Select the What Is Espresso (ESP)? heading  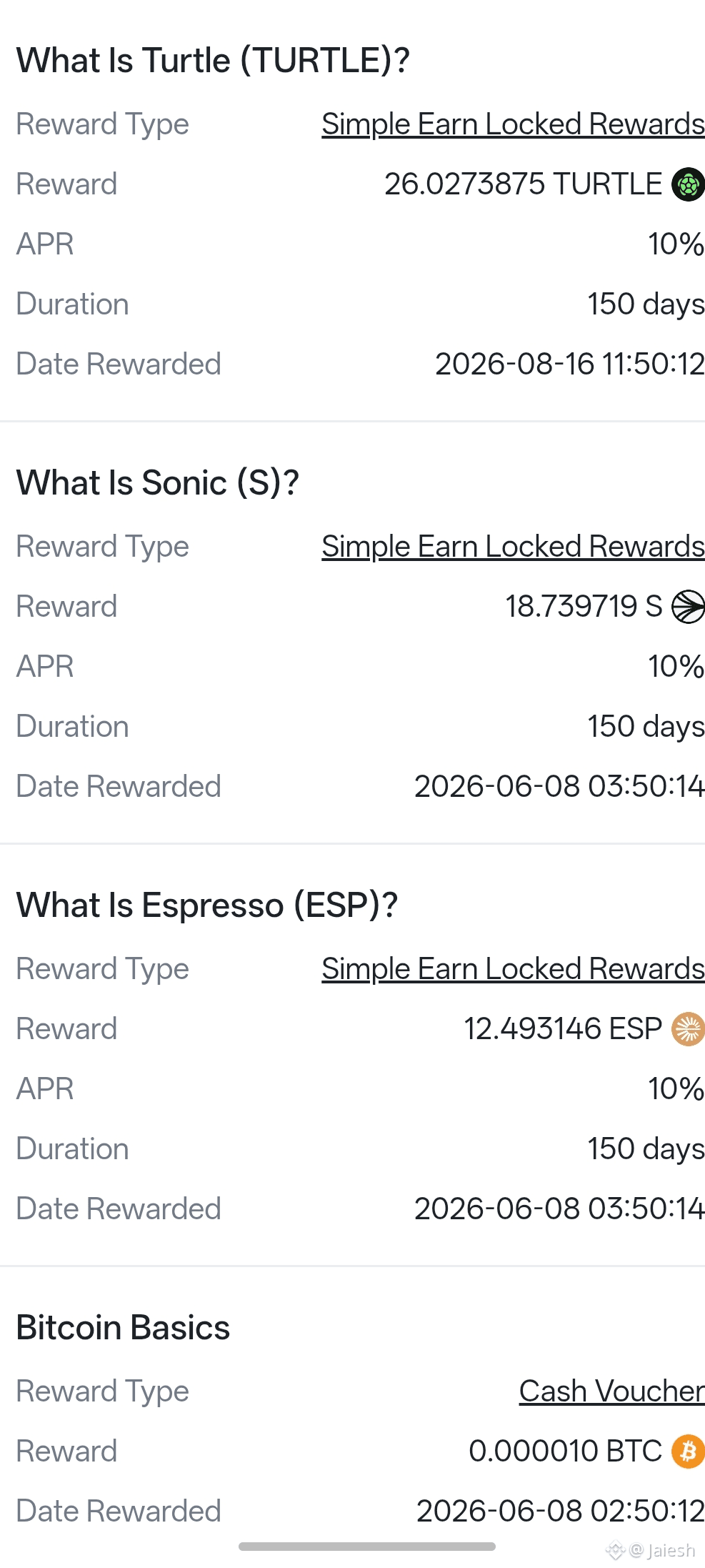tap(207, 905)
